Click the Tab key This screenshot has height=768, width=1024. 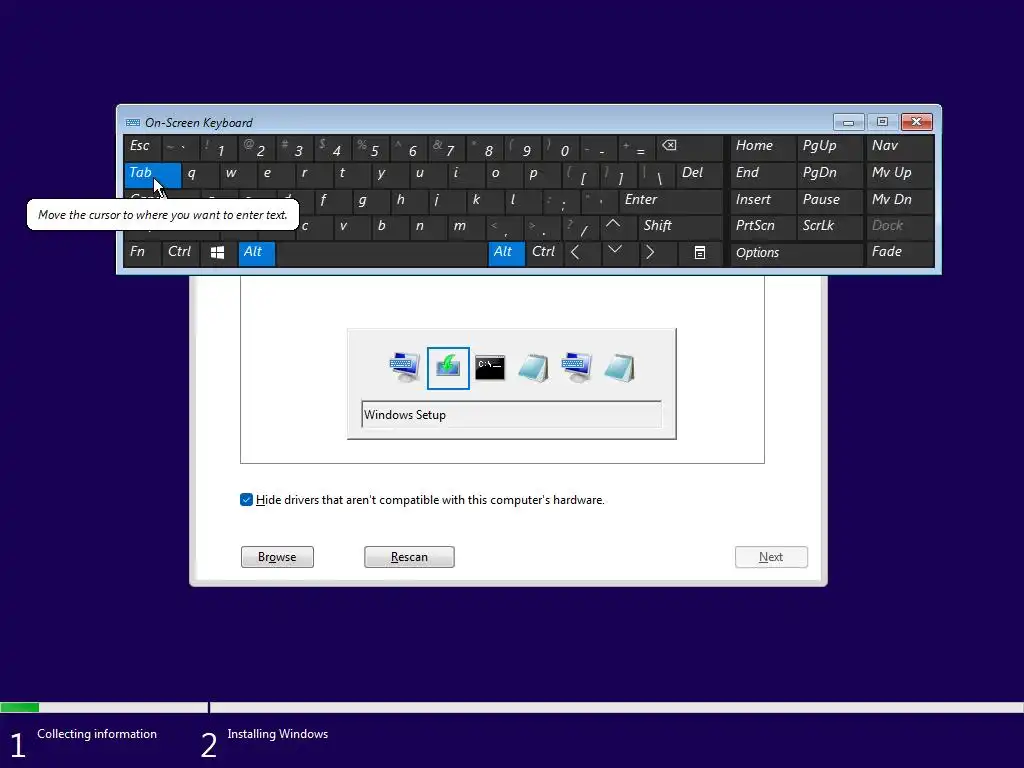(x=152, y=174)
